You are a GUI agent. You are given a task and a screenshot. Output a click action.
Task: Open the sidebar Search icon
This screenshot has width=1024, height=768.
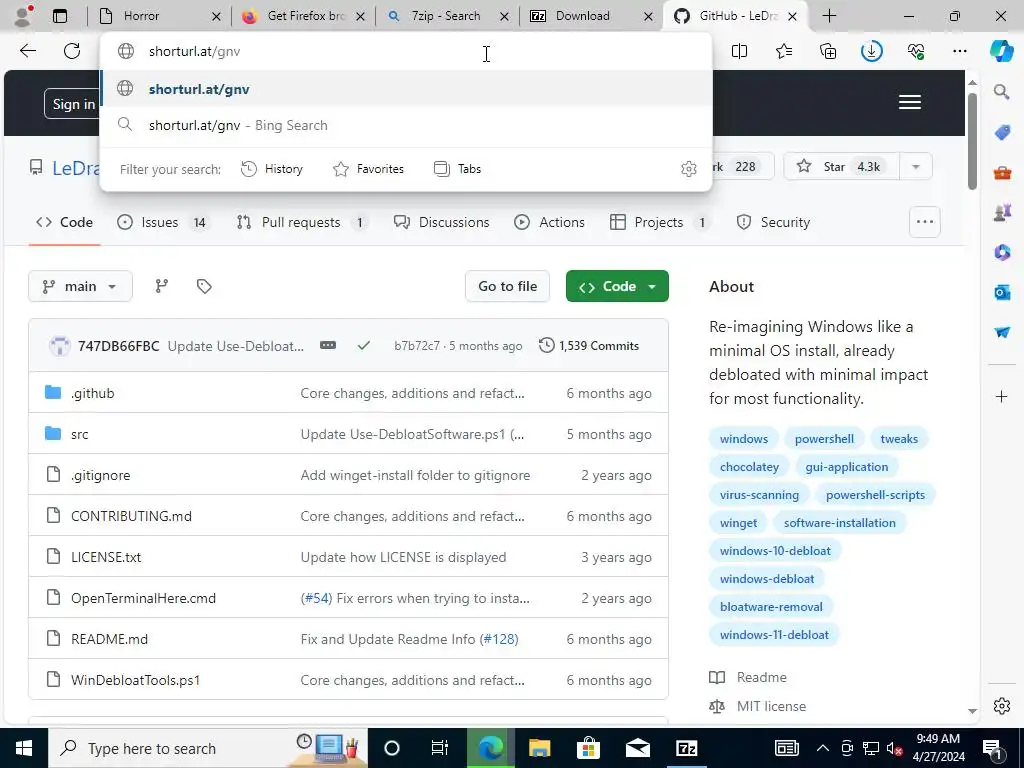(x=1002, y=92)
